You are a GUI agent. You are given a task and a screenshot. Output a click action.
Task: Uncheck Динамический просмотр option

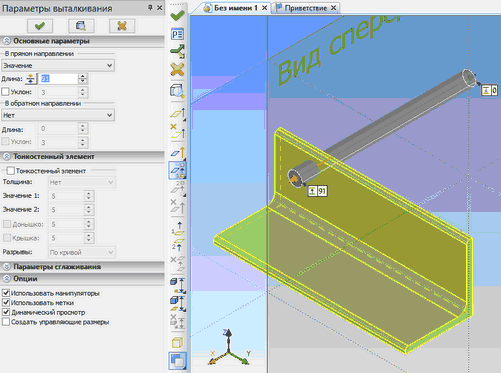click(6, 312)
